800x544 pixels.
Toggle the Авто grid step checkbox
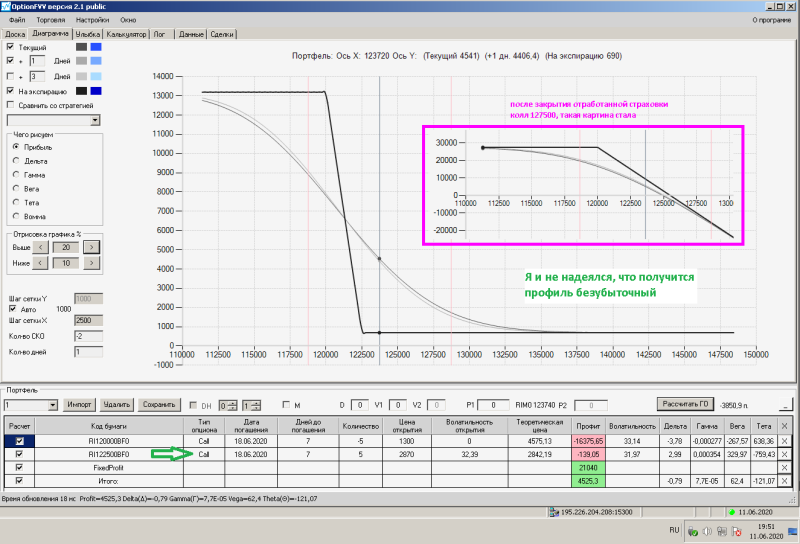coord(12,309)
